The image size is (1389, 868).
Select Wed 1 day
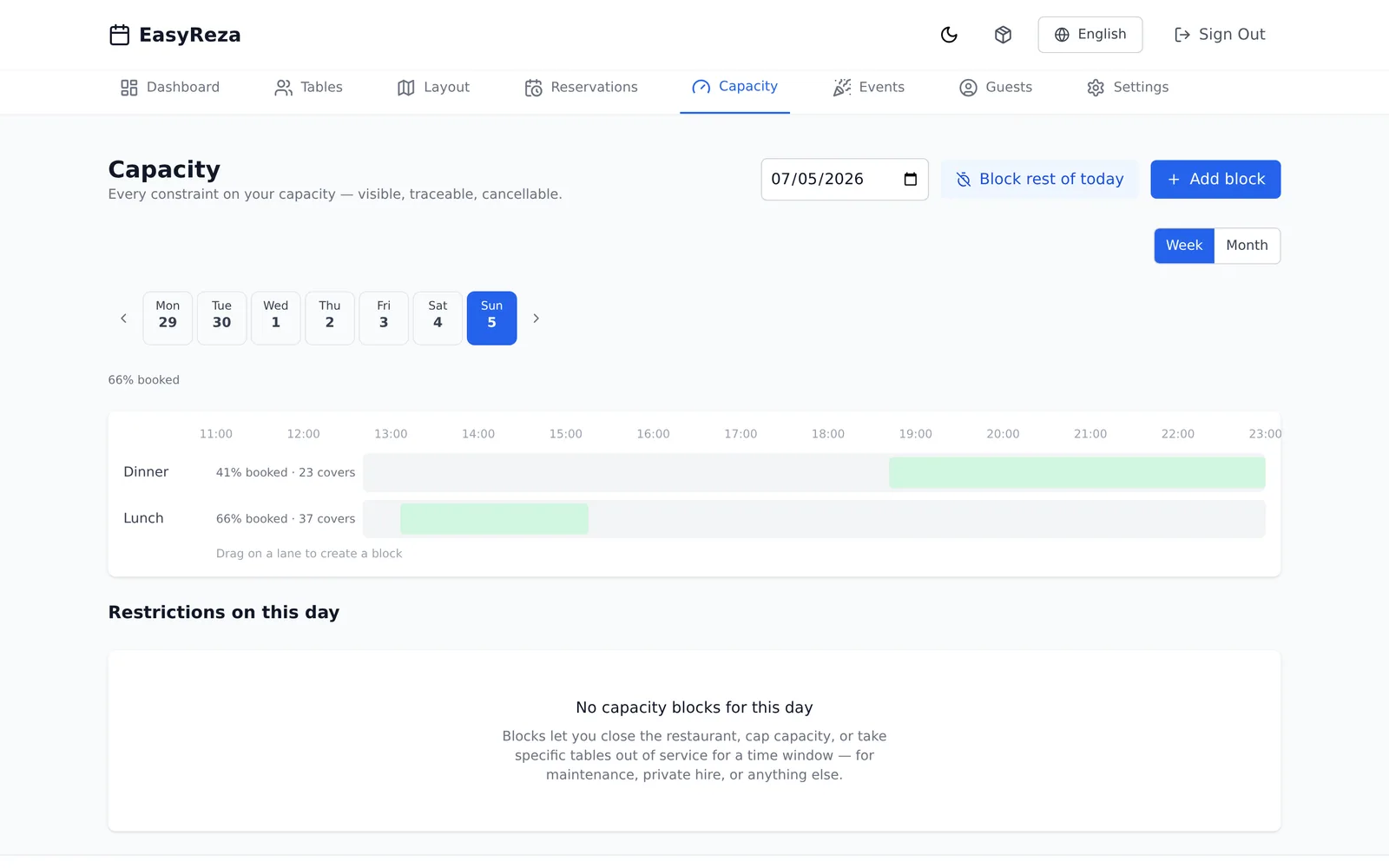(x=276, y=319)
